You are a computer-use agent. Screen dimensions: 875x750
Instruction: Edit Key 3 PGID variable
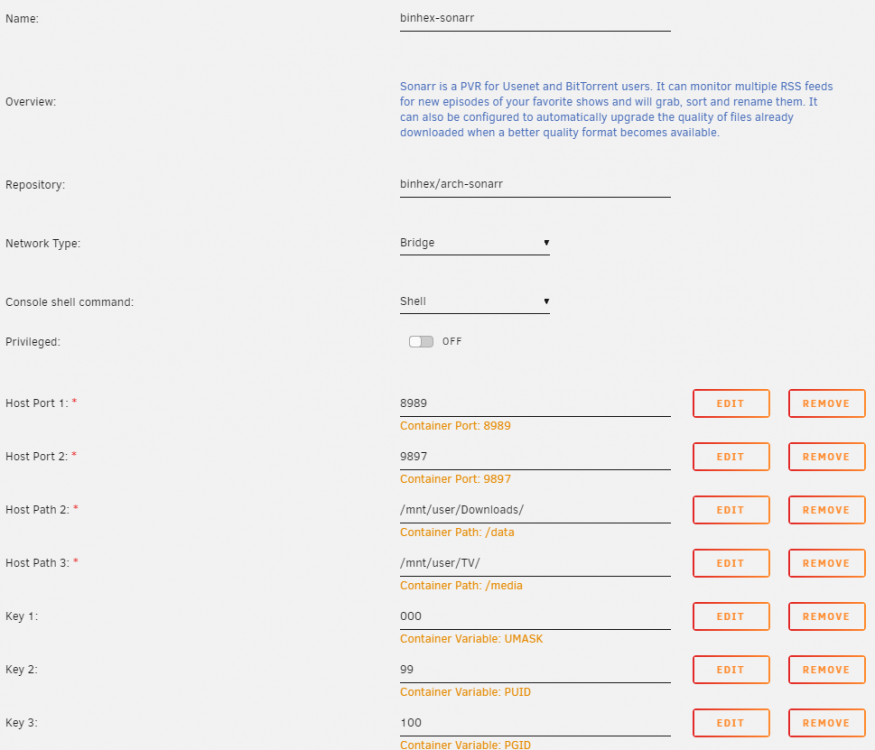click(x=731, y=723)
